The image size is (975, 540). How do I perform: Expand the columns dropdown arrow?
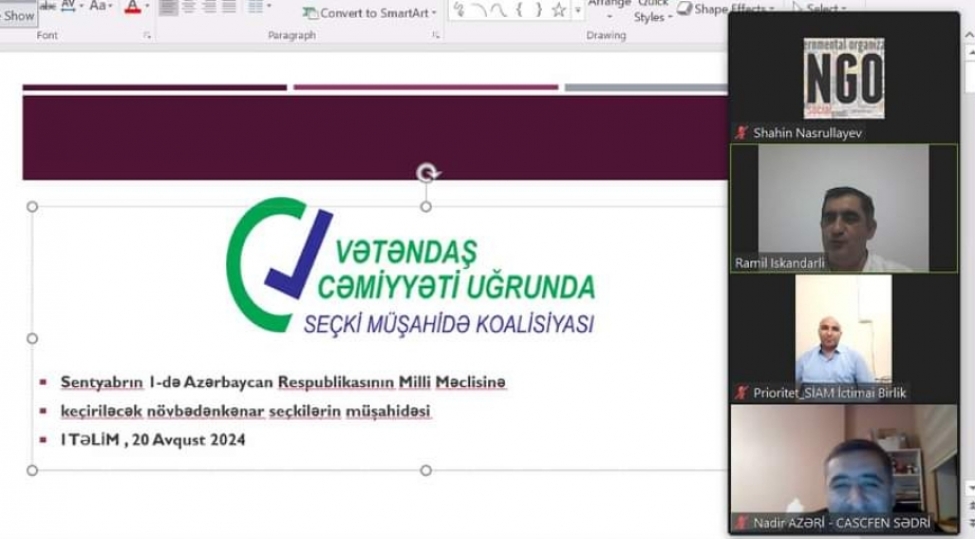269,7
